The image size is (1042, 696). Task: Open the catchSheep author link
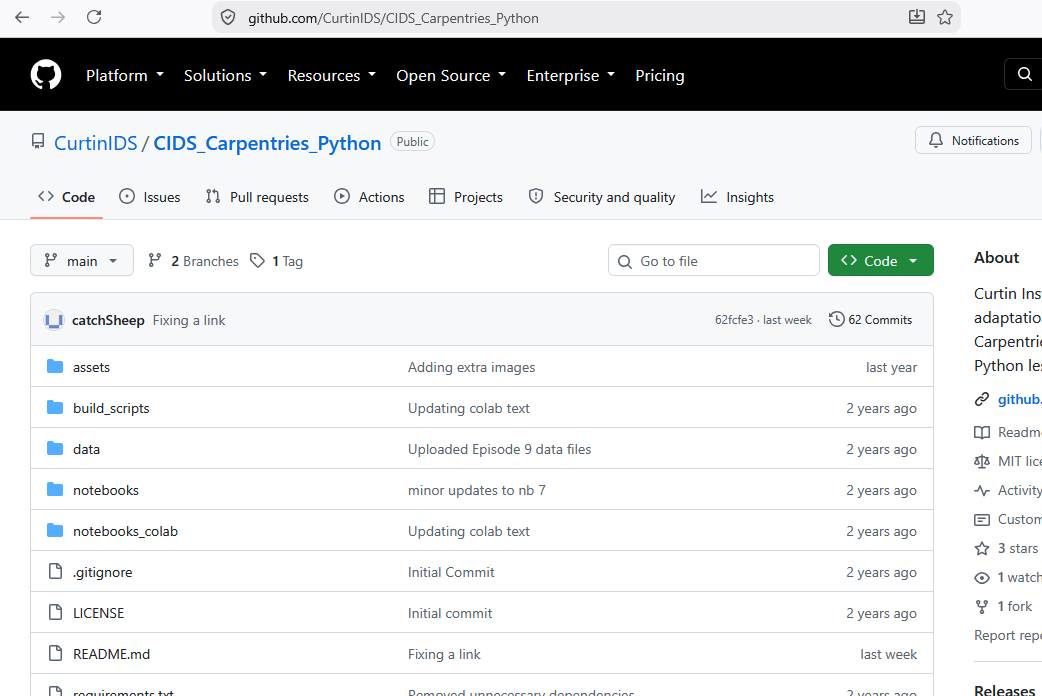pos(108,320)
